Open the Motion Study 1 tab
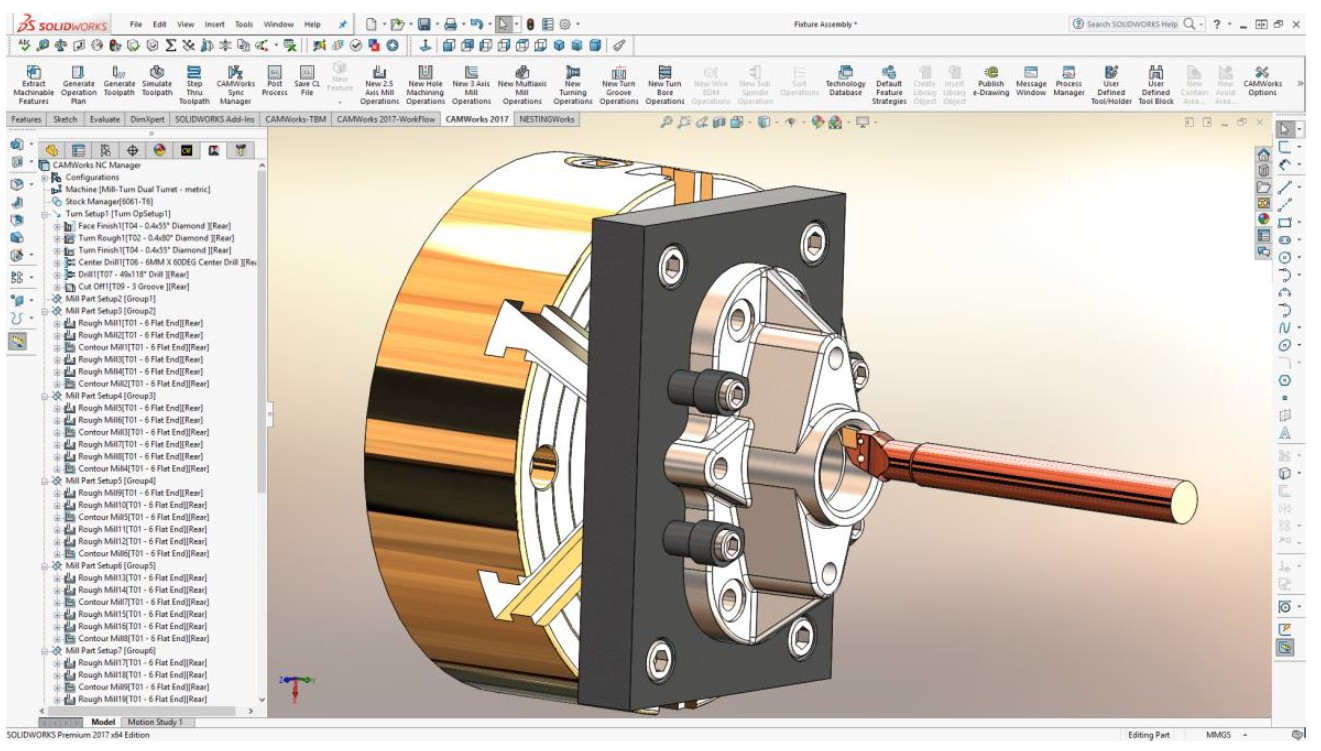Screen dimensions: 1321x751 click(154, 722)
